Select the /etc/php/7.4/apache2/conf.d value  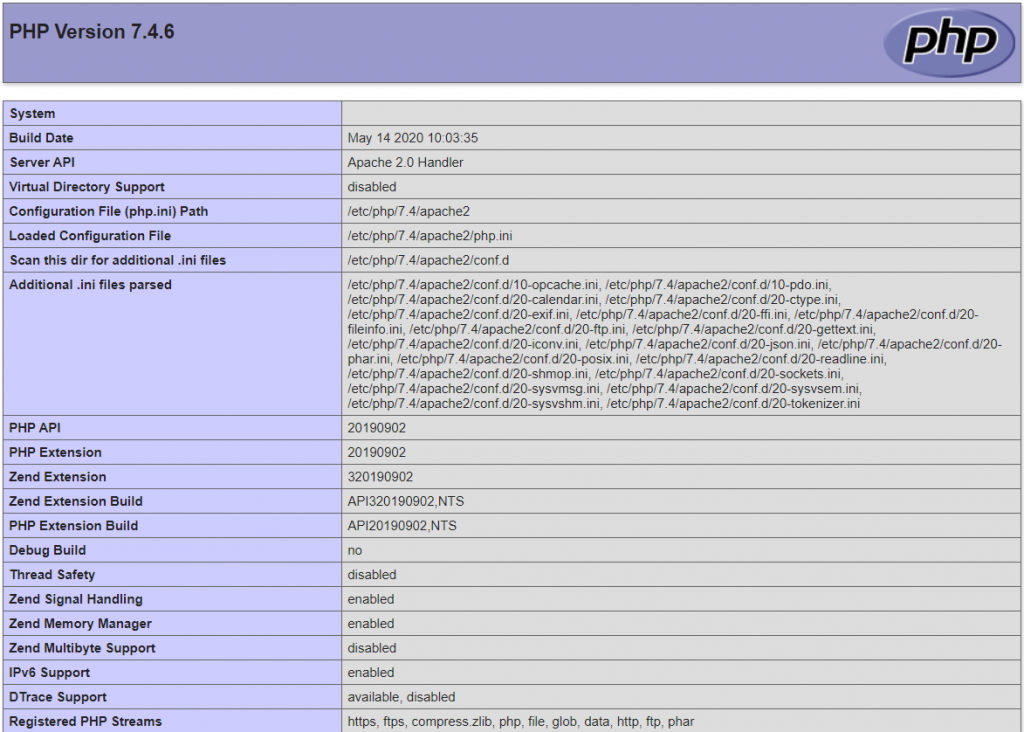coord(428,261)
